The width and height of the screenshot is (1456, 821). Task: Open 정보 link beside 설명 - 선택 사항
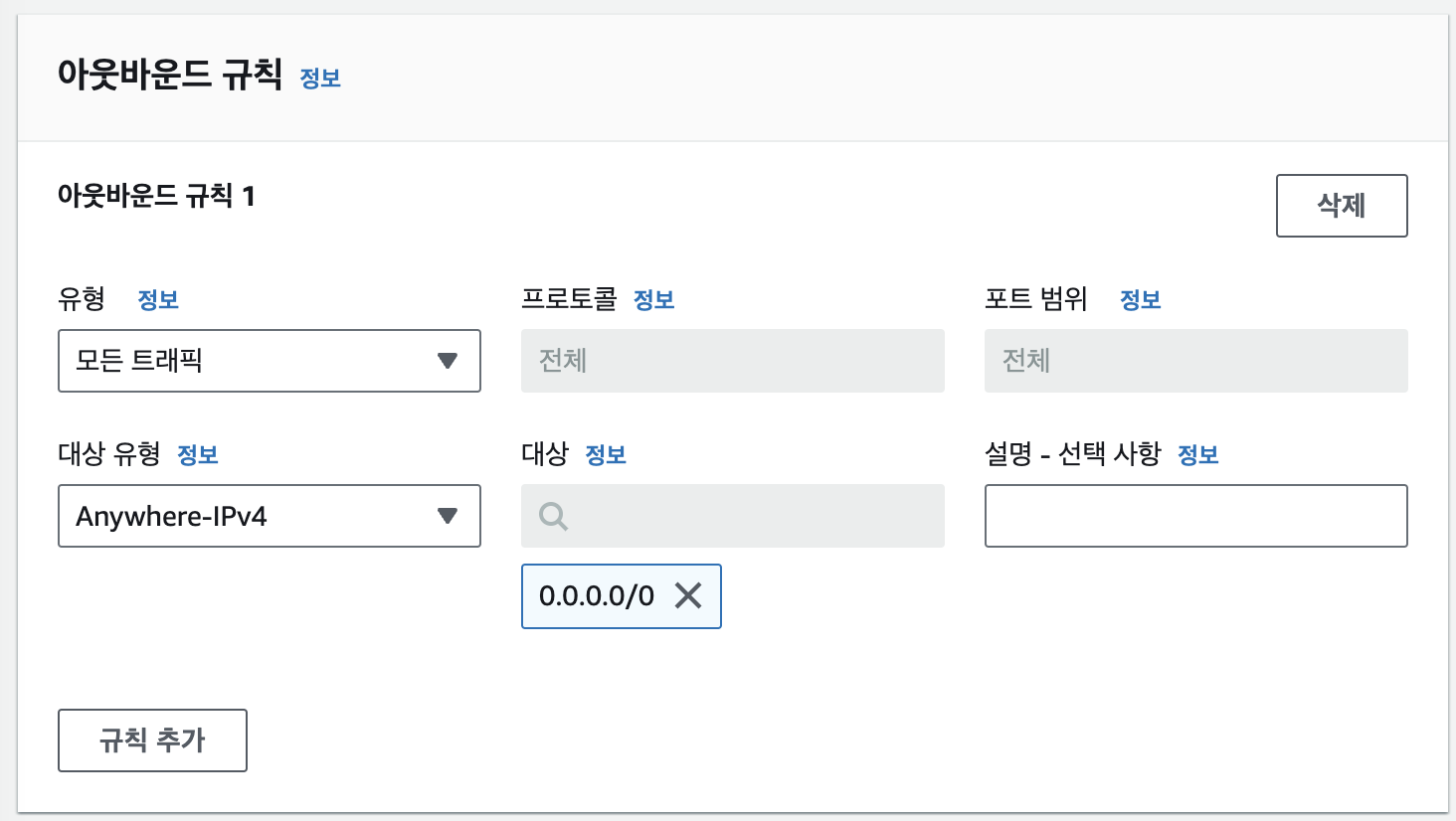[1198, 455]
